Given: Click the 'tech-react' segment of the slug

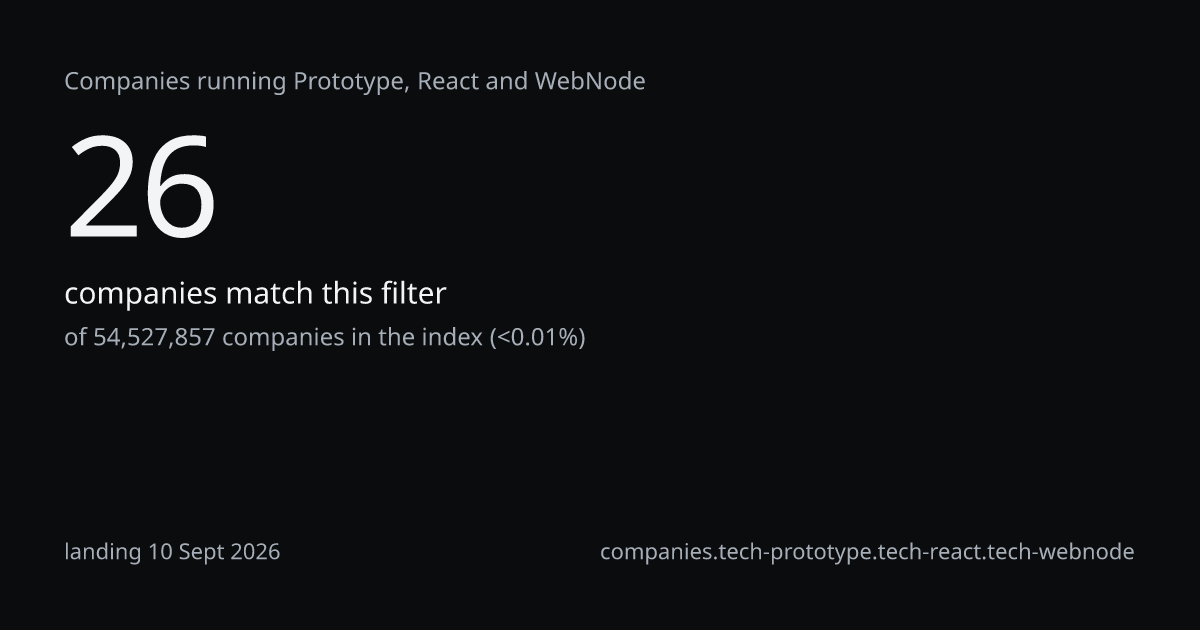Looking at the screenshot, I should 928,552.
